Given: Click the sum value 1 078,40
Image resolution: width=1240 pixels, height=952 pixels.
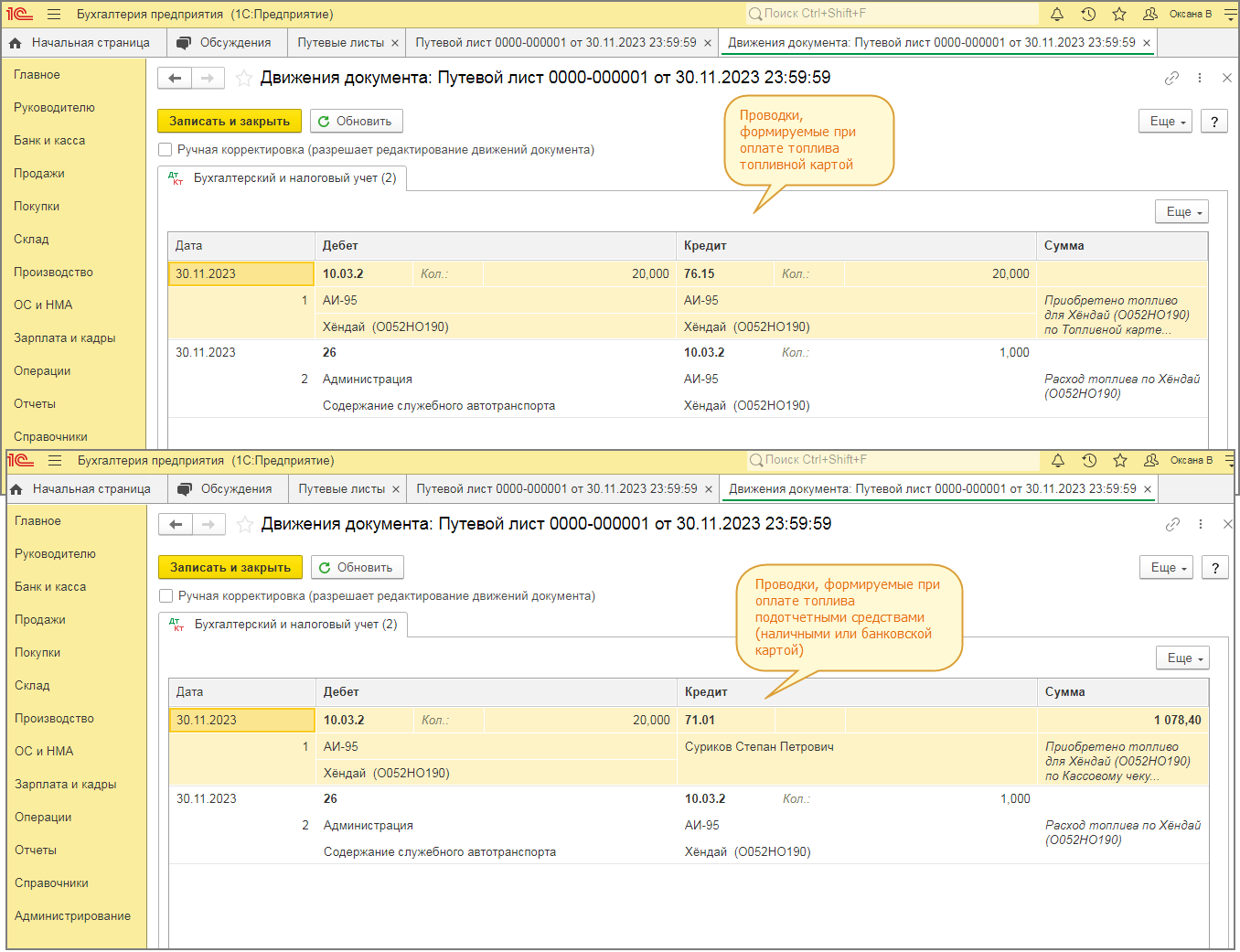Looking at the screenshot, I should click(x=1178, y=721).
